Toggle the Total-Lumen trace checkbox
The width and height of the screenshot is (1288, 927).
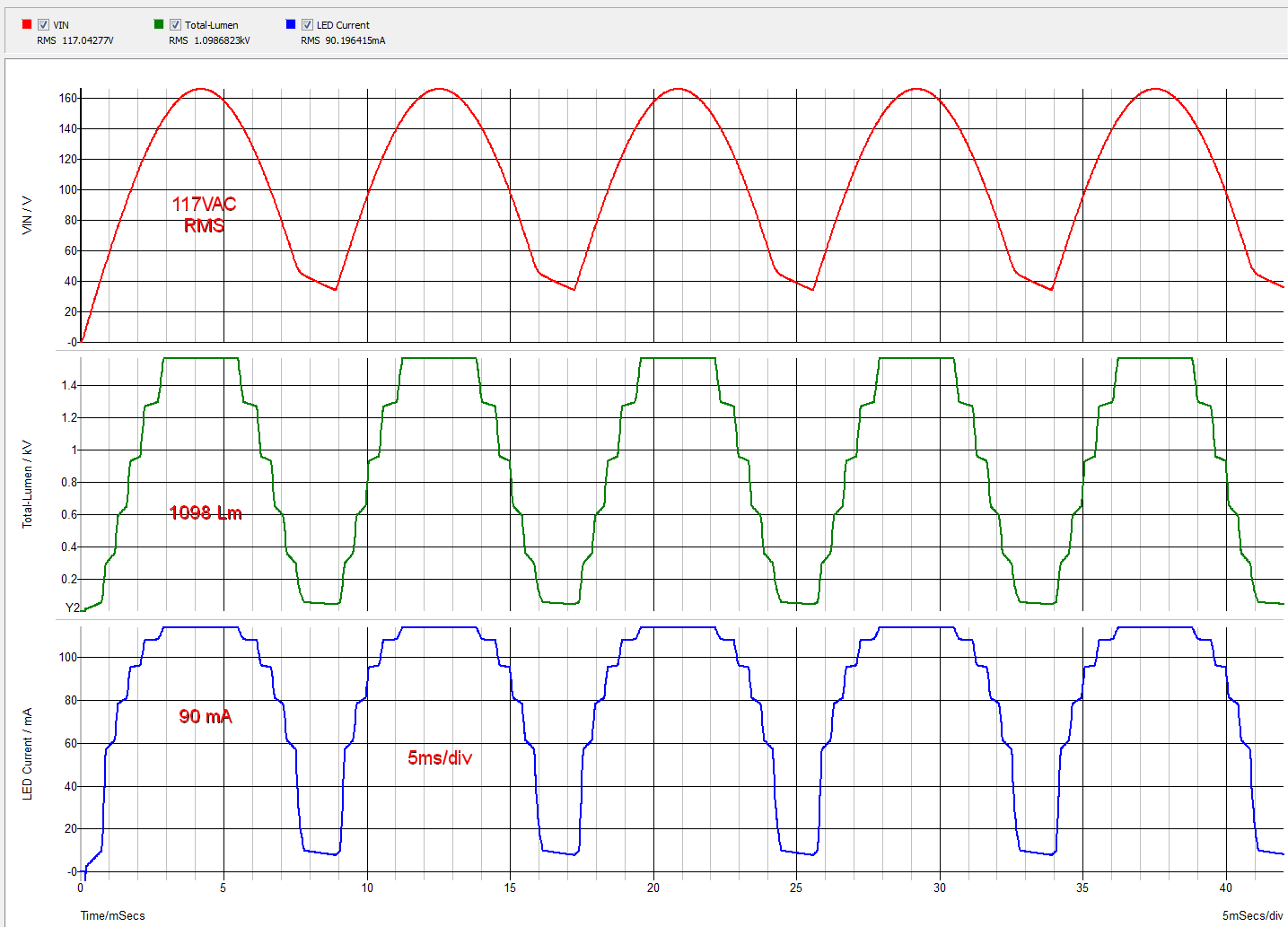(175, 25)
